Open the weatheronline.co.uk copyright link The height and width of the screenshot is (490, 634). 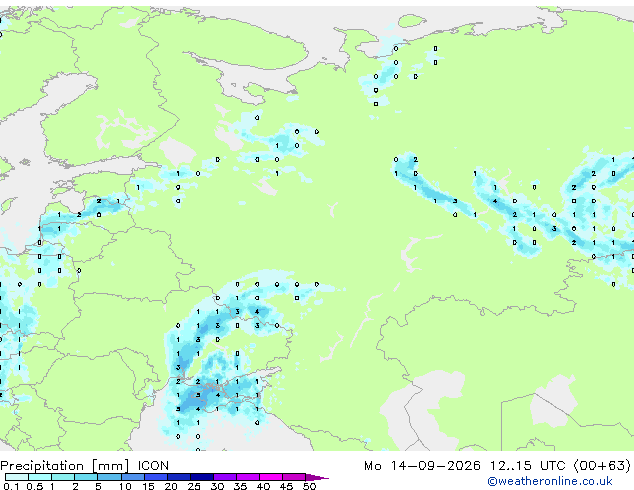click(x=549, y=482)
